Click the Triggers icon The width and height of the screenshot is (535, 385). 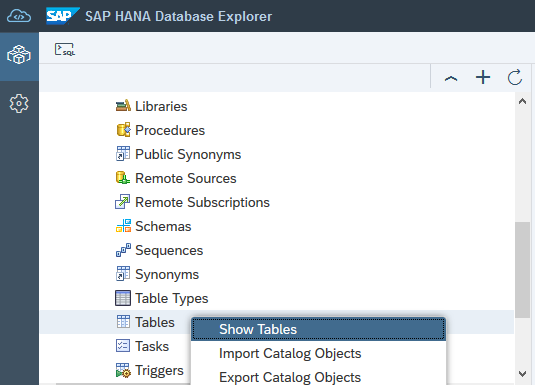click(x=123, y=370)
